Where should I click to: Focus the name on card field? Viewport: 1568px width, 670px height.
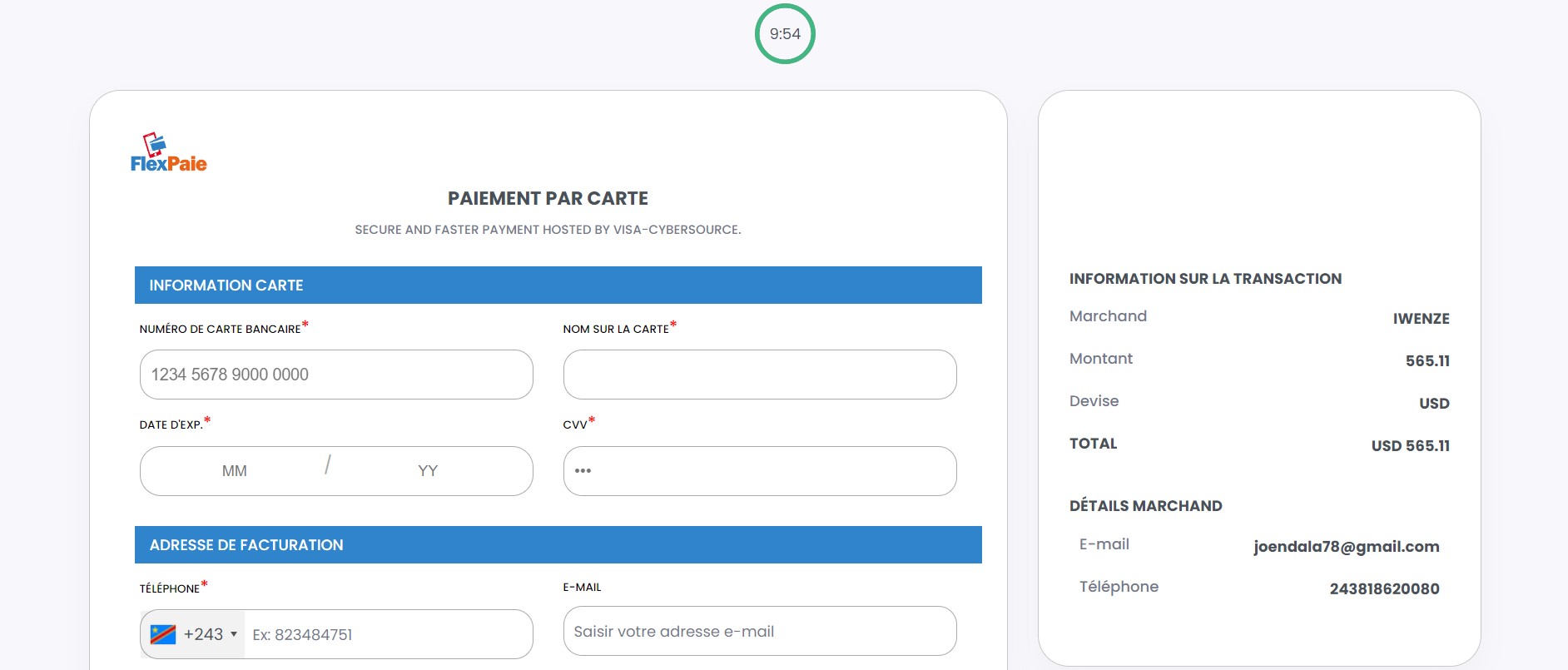[x=760, y=375]
